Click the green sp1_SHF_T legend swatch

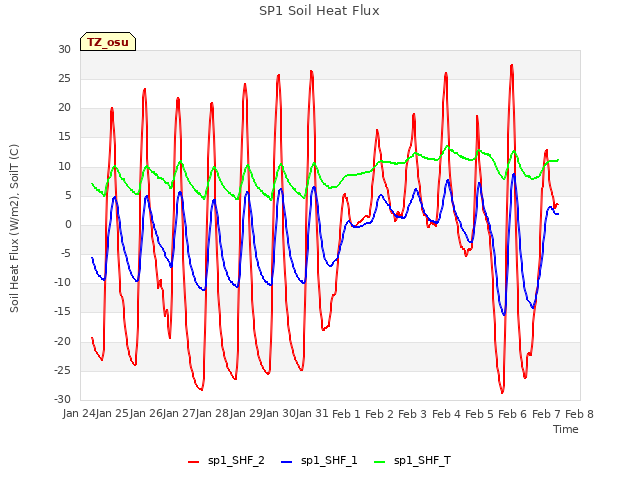tap(380, 462)
